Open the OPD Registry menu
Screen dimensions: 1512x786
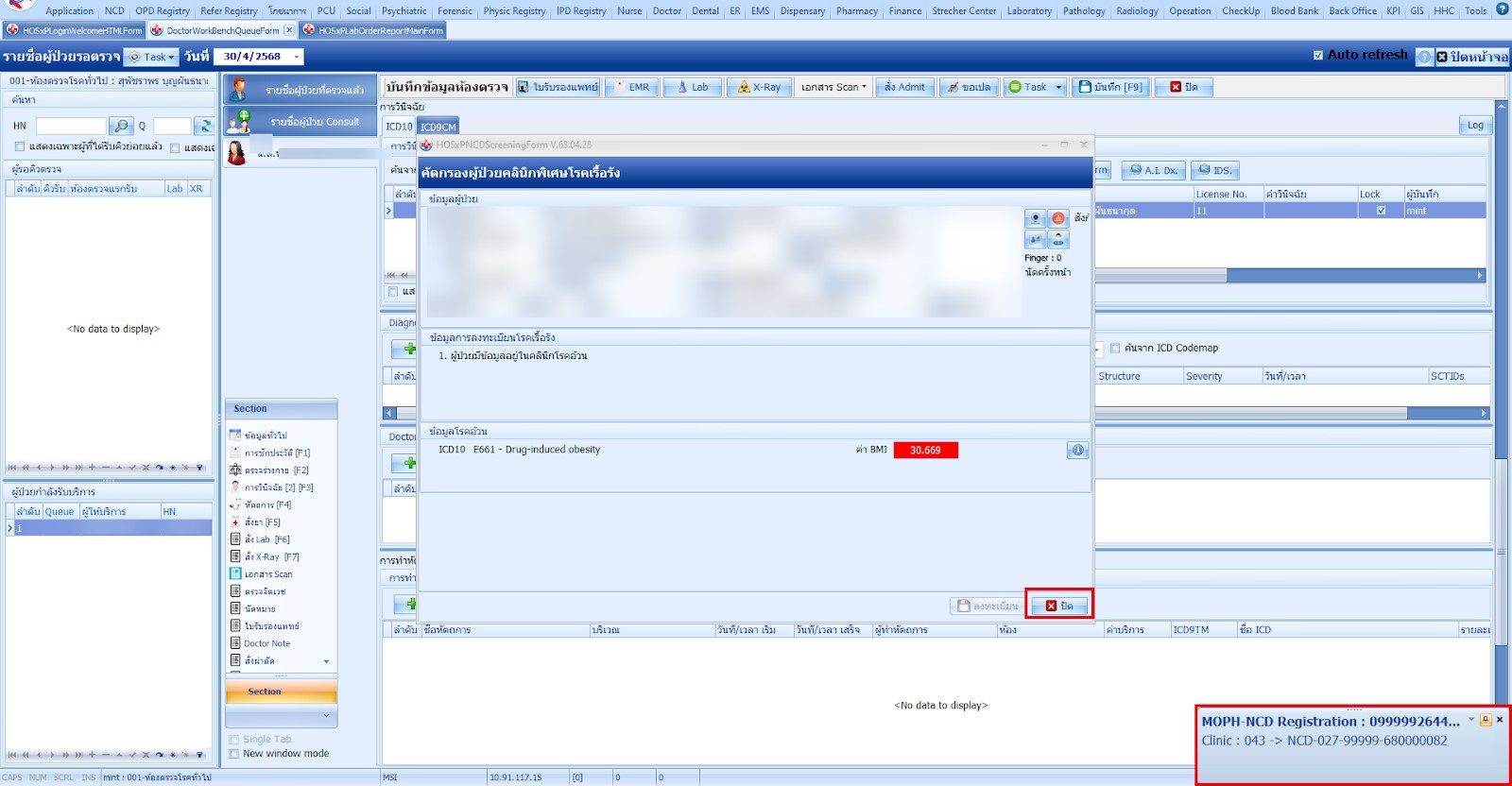pyautogui.click(x=163, y=10)
